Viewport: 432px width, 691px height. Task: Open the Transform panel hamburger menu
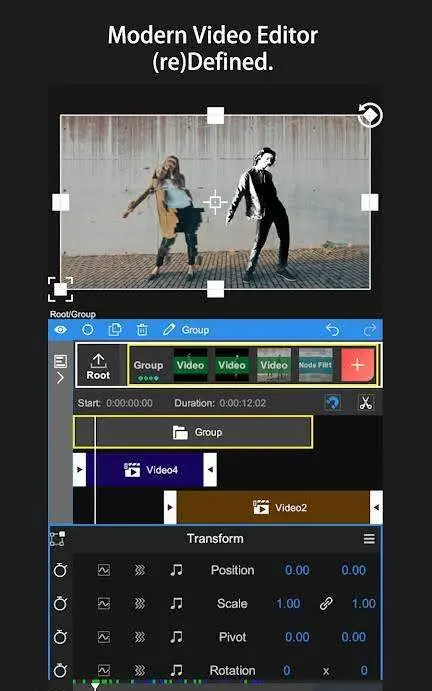point(369,539)
